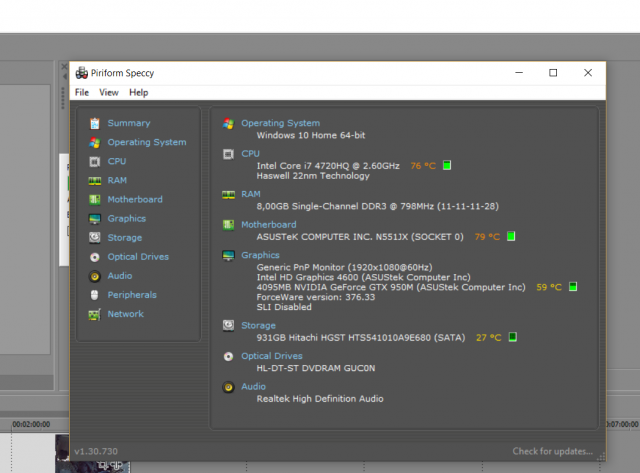Click the Audio speaker icon in sidebar
640x473 pixels.
[x=95, y=276]
